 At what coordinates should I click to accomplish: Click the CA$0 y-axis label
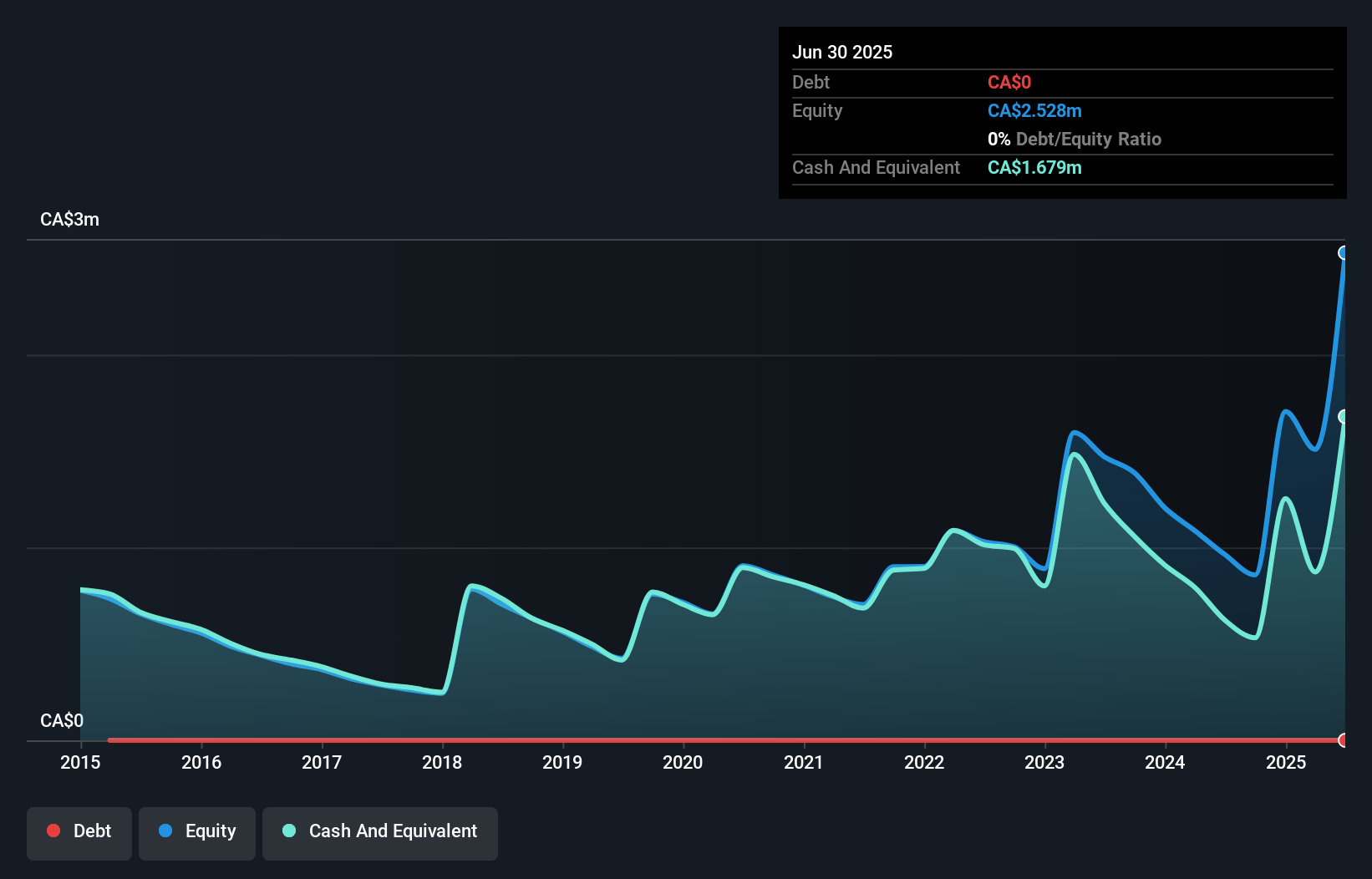[64, 720]
